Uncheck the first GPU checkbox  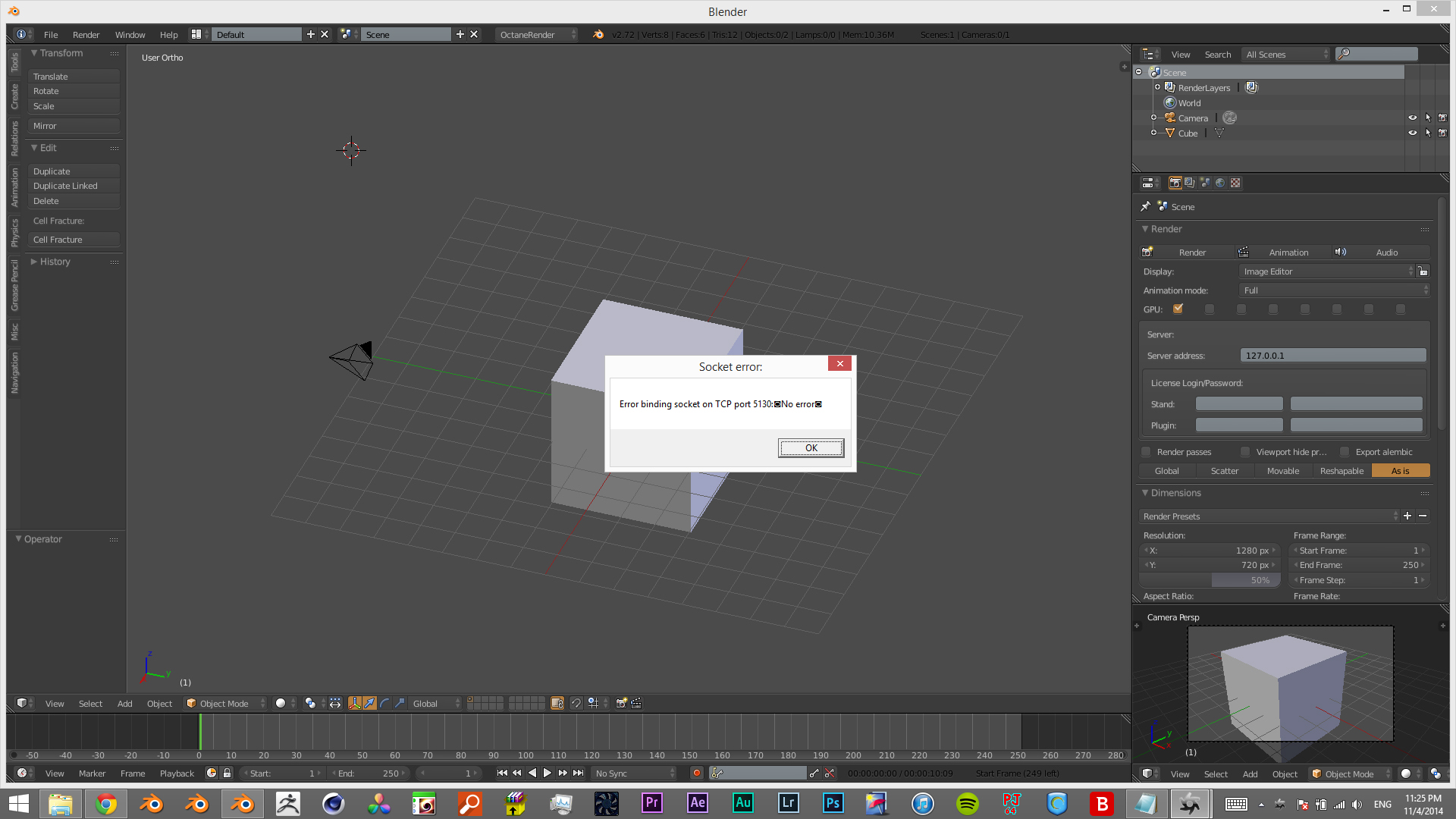[1178, 309]
